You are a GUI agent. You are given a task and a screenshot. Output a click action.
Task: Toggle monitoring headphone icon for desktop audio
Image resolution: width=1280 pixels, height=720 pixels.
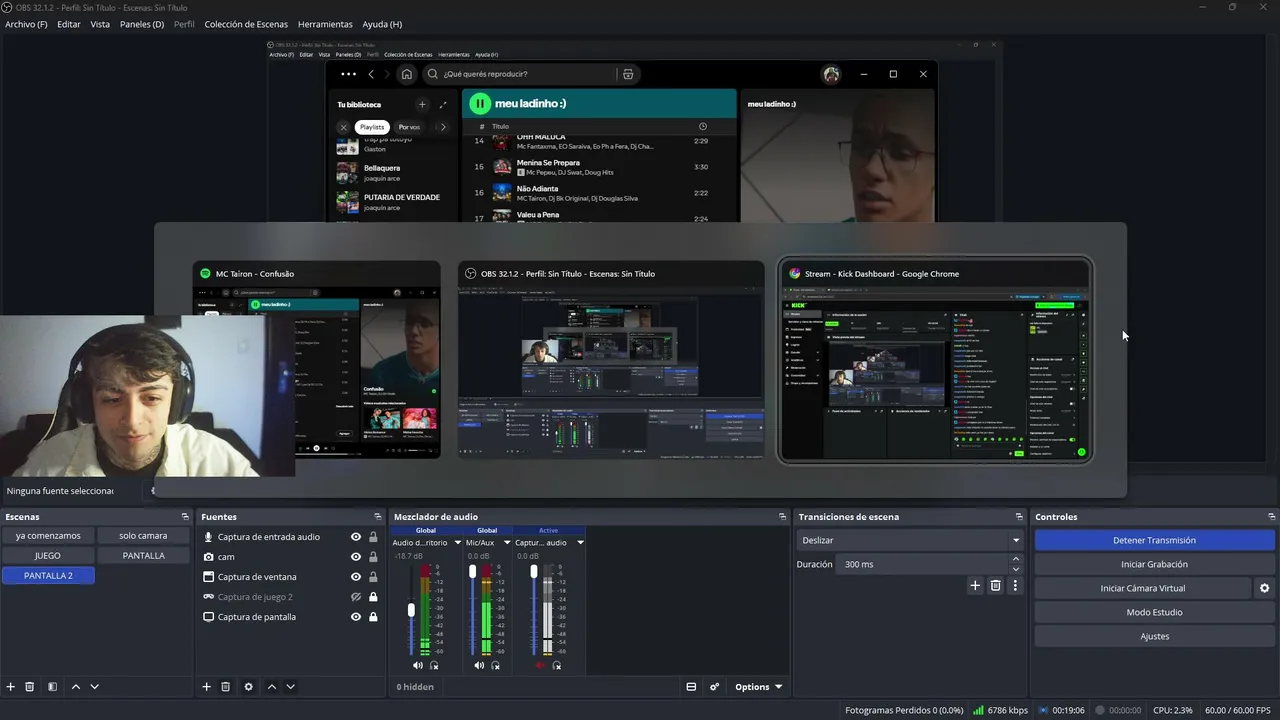point(434,665)
